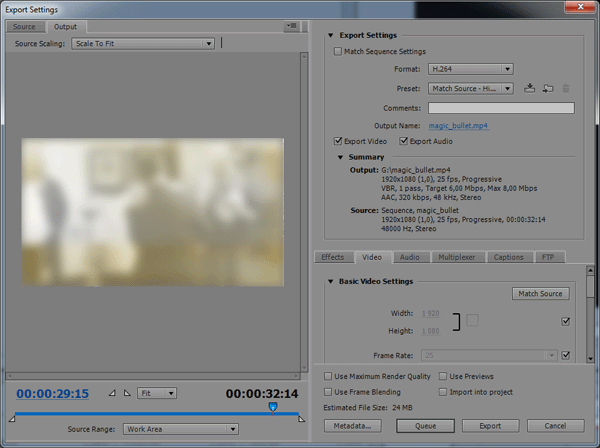The height and width of the screenshot is (448, 600).
Task: Open the Format dropdown showing H.264
Action: pyautogui.click(x=471, y=69)
